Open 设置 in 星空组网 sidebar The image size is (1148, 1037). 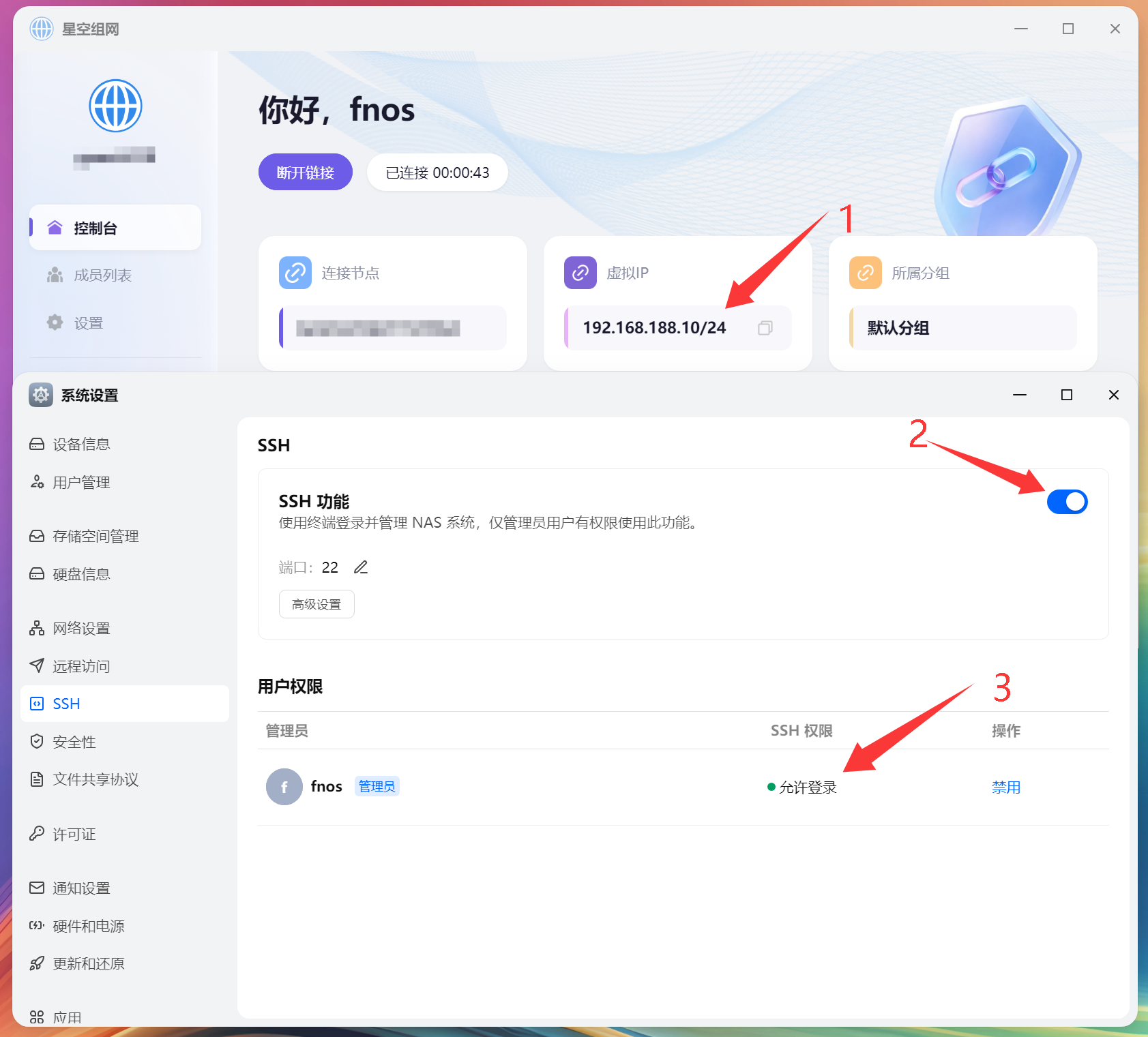88,323
